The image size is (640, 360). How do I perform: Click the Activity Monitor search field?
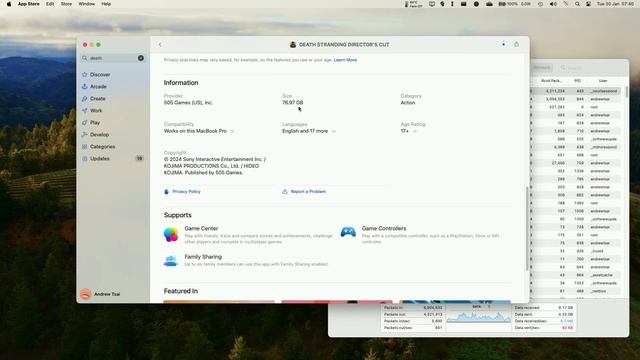click(592, 68)
